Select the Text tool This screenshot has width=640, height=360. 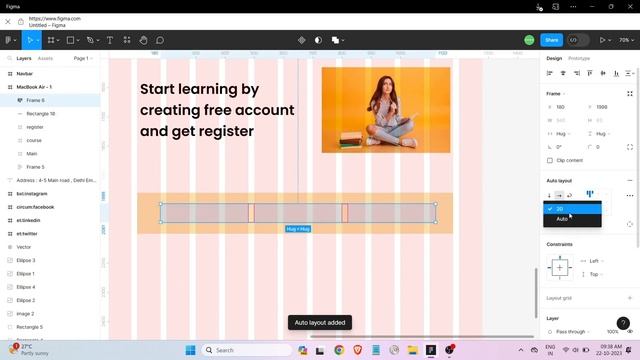pyautogui.click(x=110, y=40)
